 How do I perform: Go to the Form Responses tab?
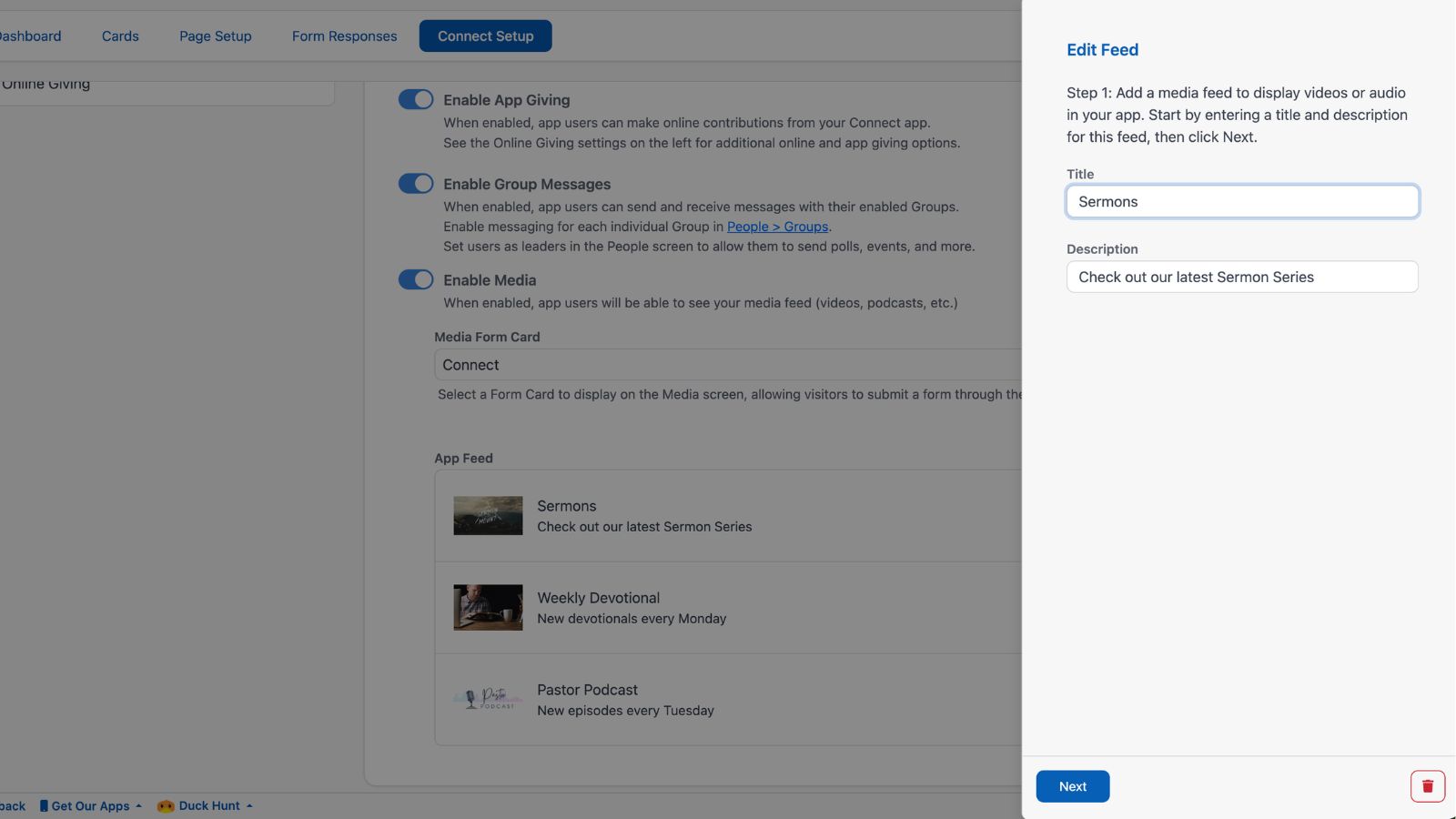[345, 36]
